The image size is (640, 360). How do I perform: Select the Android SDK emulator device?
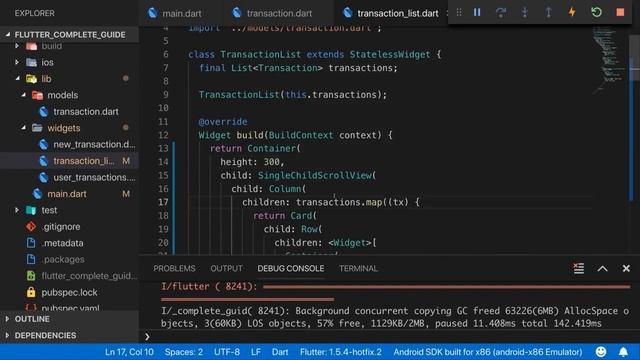tap(488, 352)
